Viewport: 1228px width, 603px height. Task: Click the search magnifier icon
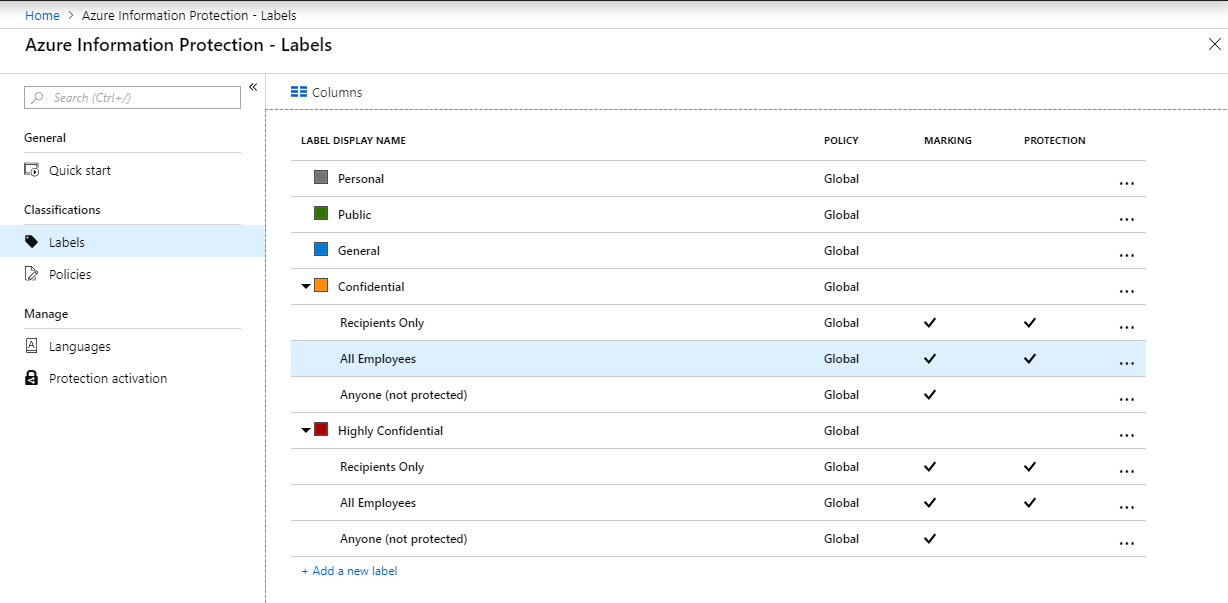(x=38, y=97)
